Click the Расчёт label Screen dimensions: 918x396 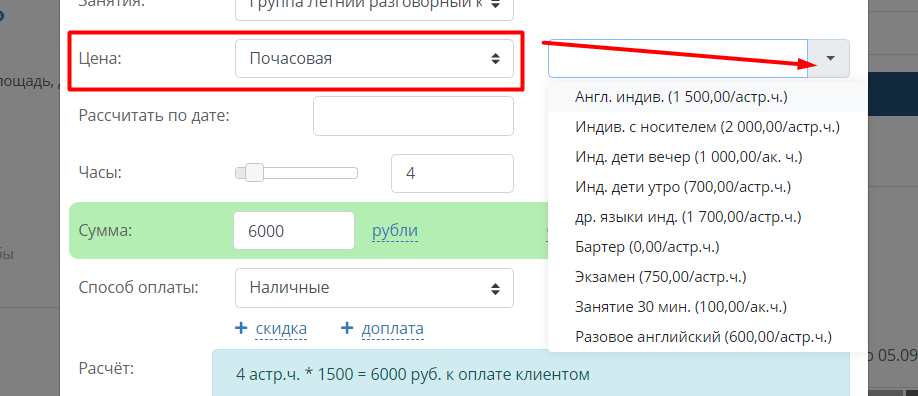coord(106,369)
